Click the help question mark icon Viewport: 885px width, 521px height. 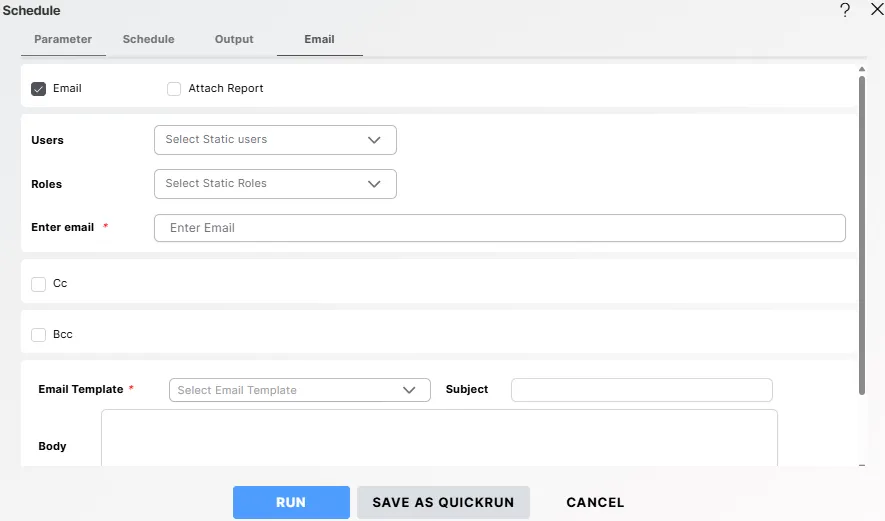pos(845,10)
